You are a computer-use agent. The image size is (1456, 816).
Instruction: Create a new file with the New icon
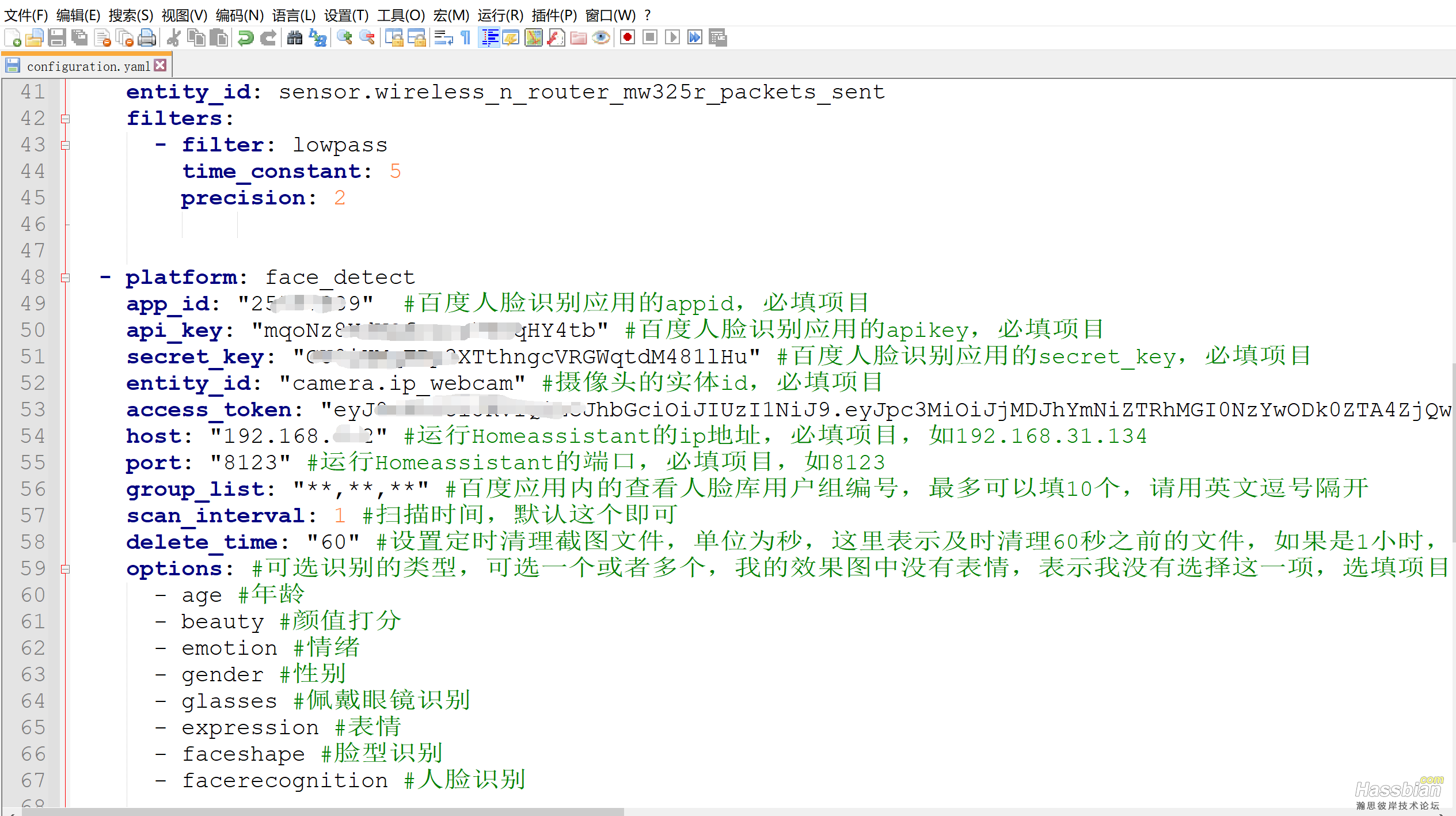click(x=13, y=38)
